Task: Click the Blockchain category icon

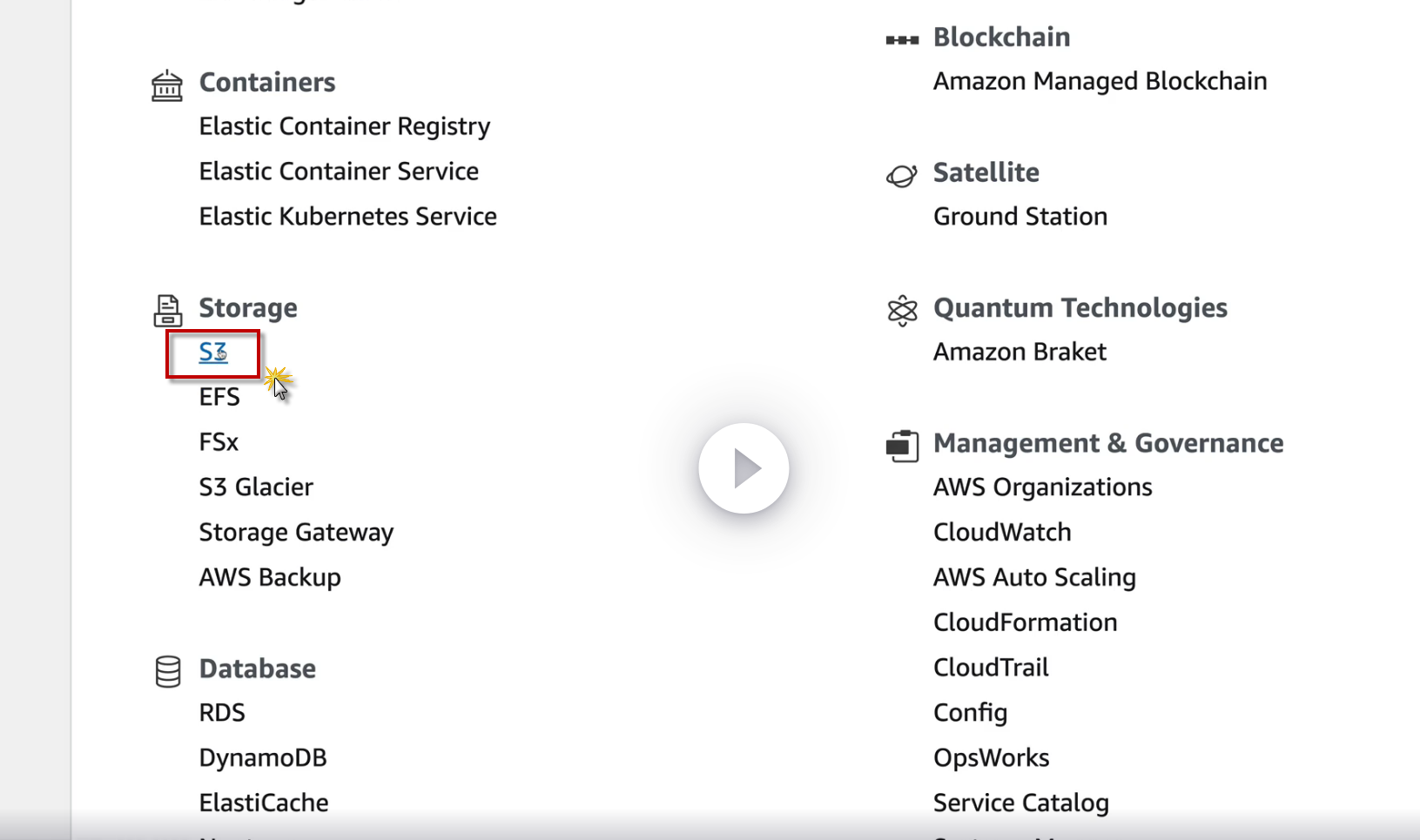Action: pos(902,39)
